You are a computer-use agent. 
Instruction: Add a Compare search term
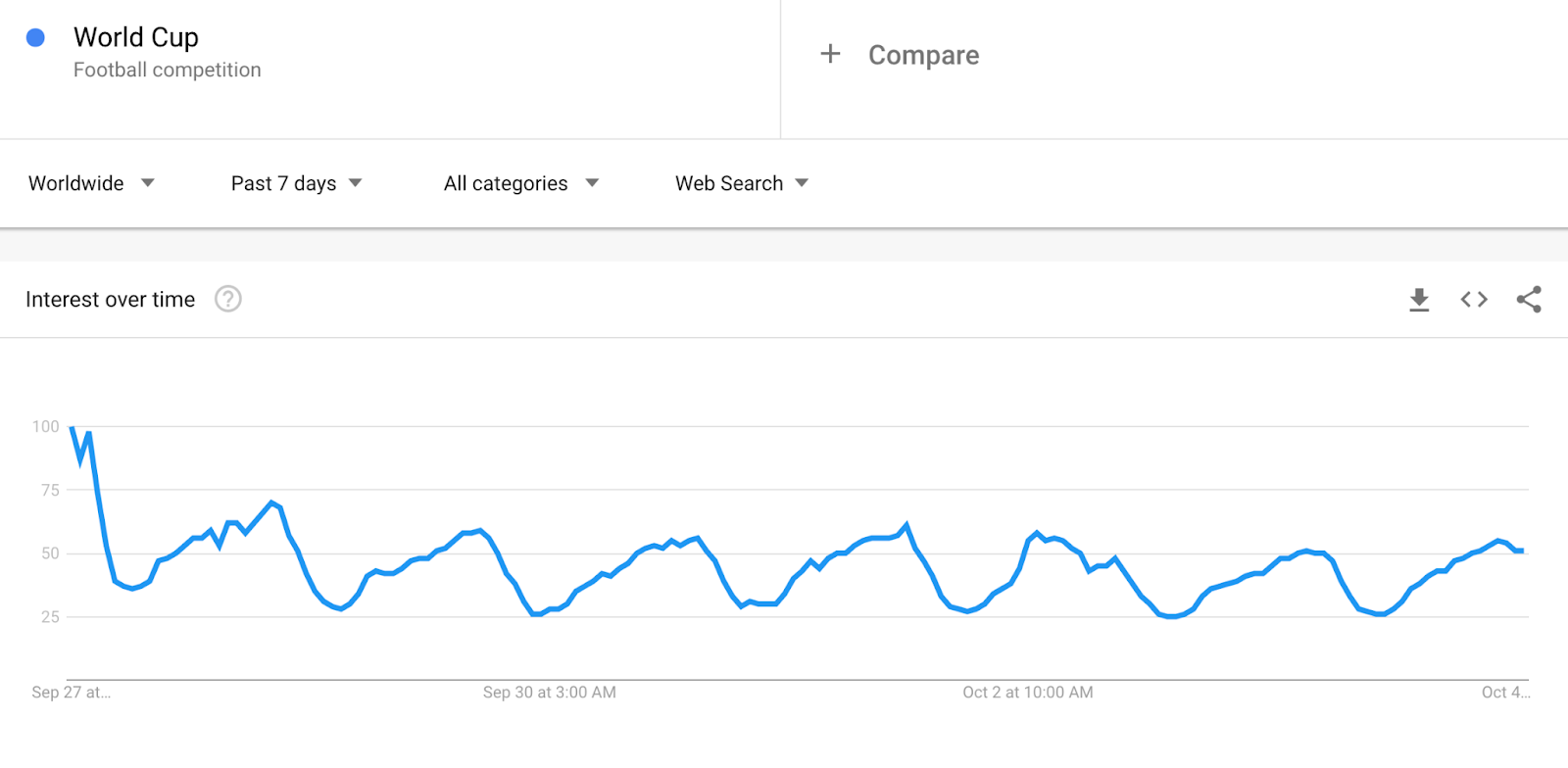[923, 55]
